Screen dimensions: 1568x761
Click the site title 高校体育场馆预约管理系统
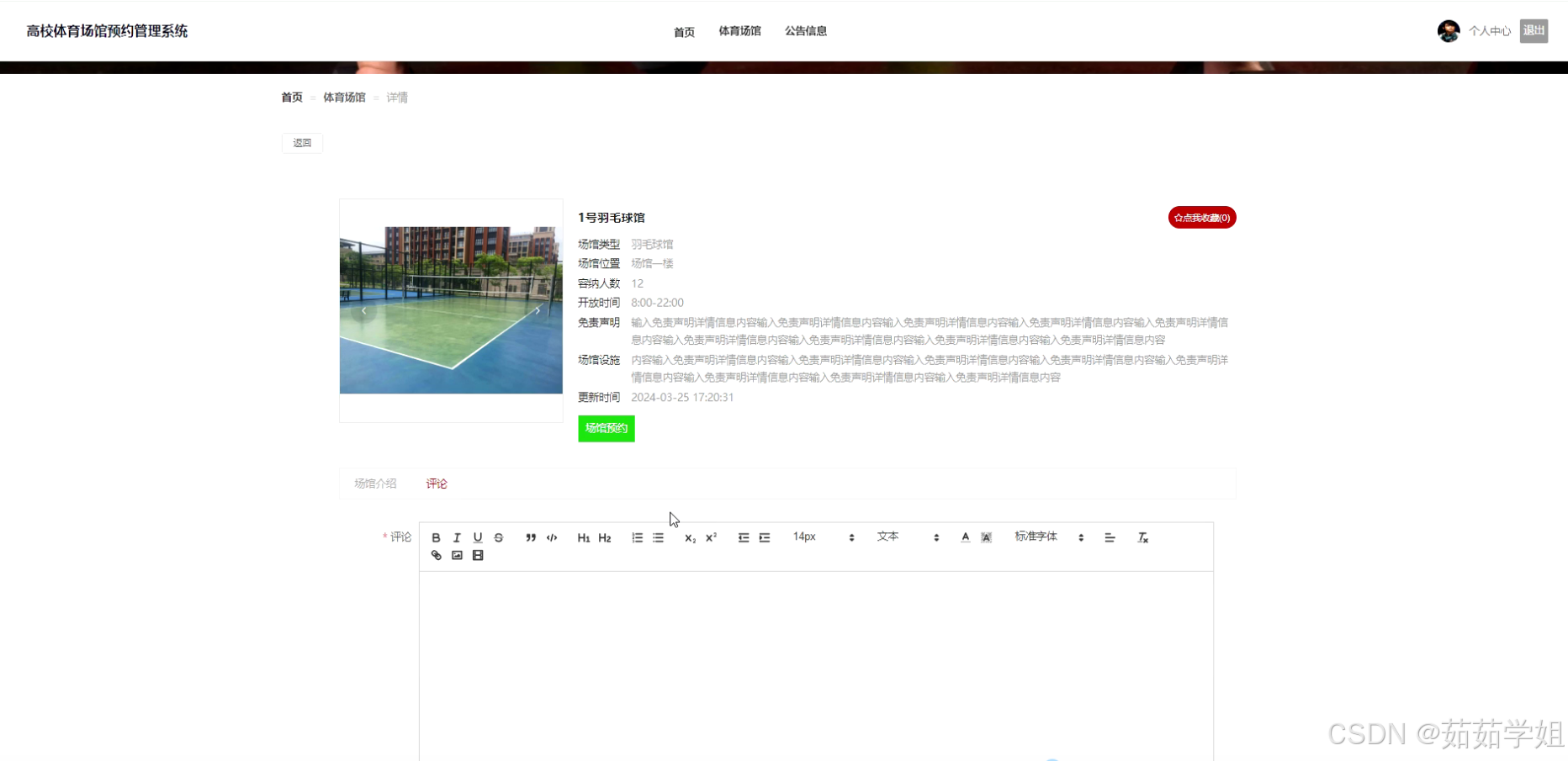(x=107, y=31)
